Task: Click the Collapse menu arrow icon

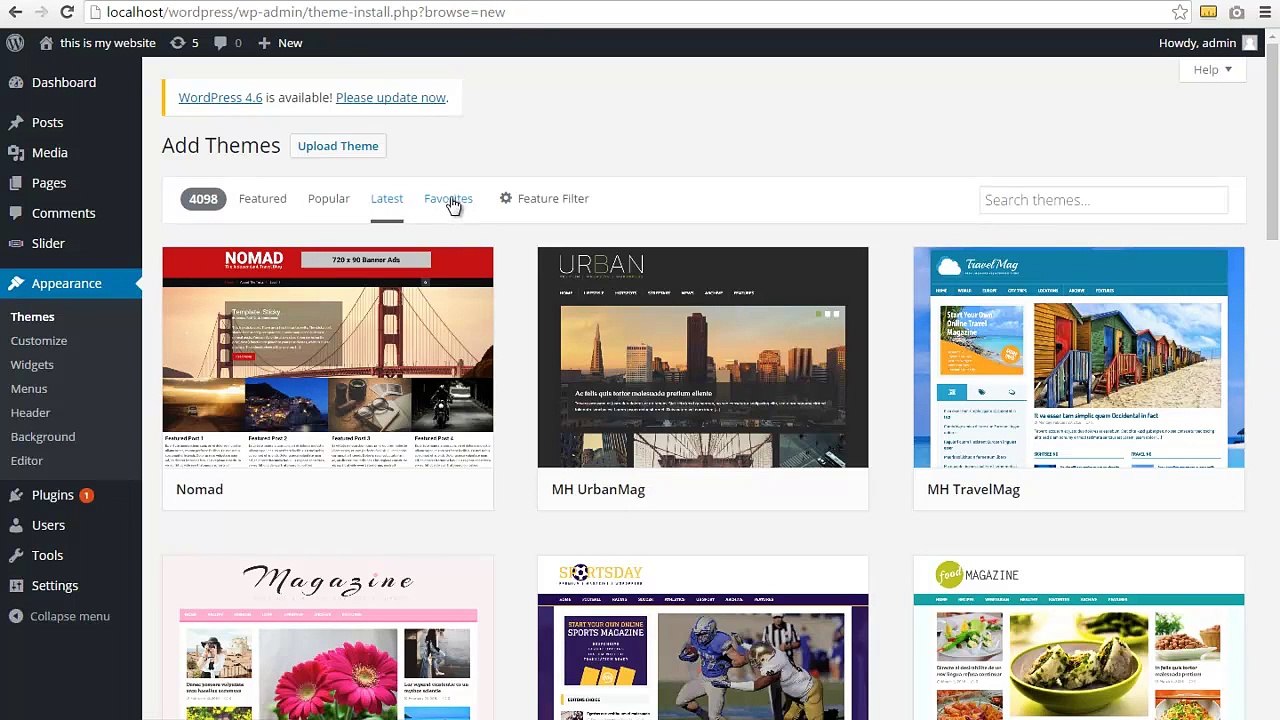Action: (x=16, y=616)
